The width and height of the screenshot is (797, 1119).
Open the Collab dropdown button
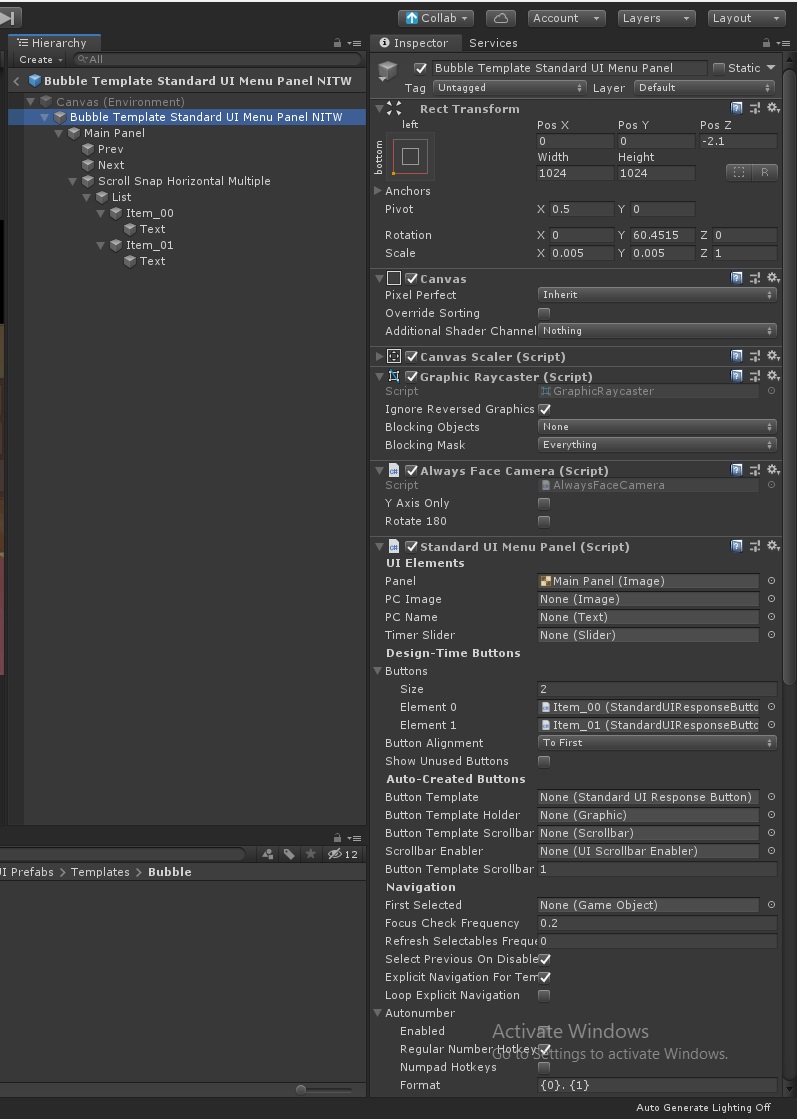tap(435, 18)
